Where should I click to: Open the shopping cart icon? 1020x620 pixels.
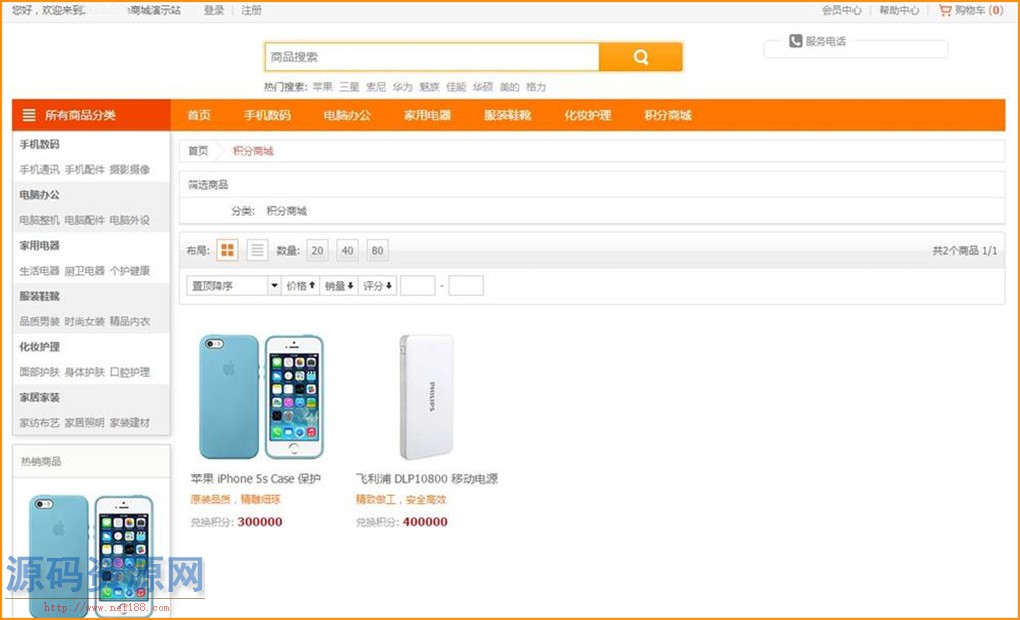(945, 10)
